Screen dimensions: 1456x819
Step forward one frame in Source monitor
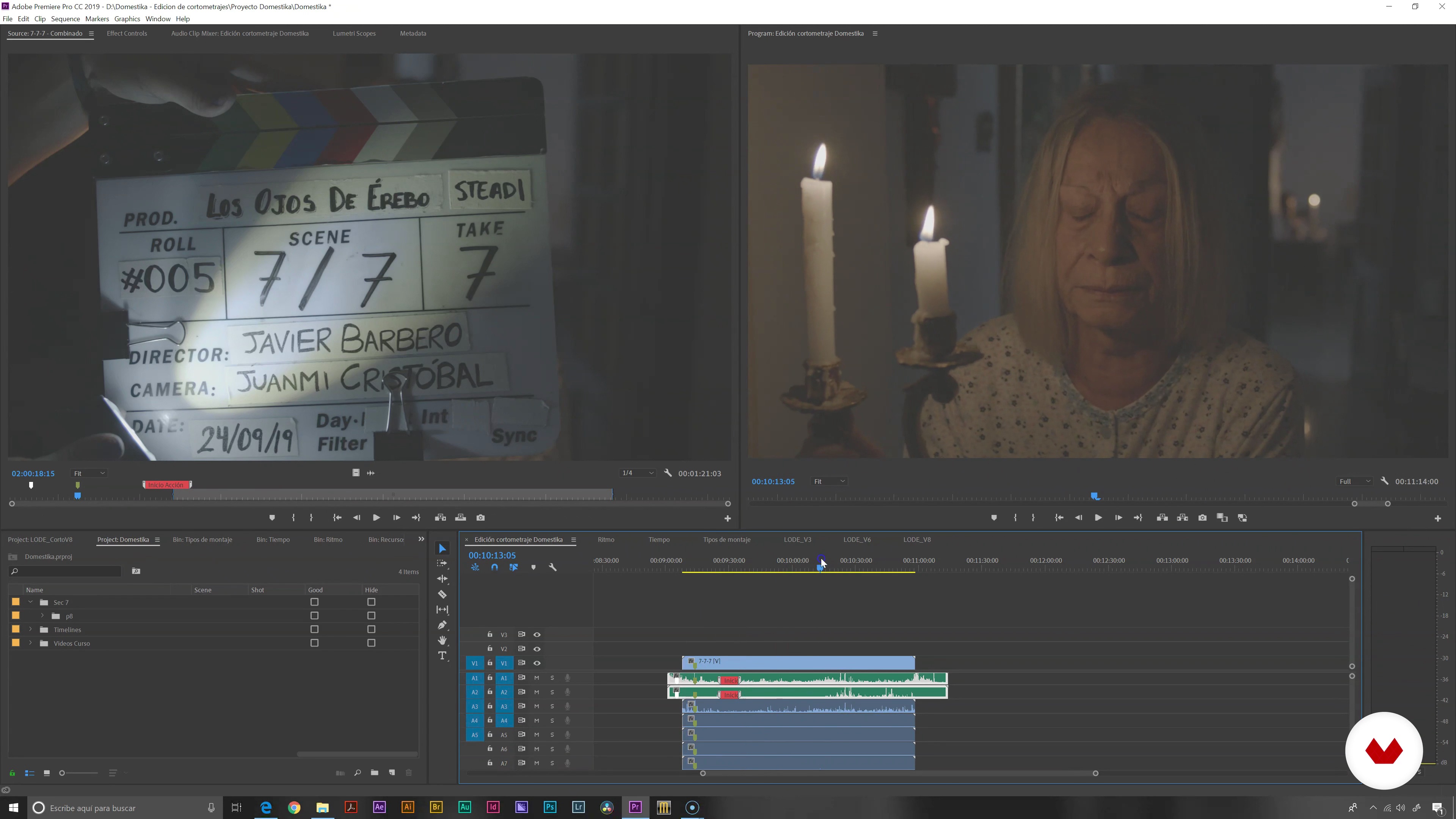396,518
